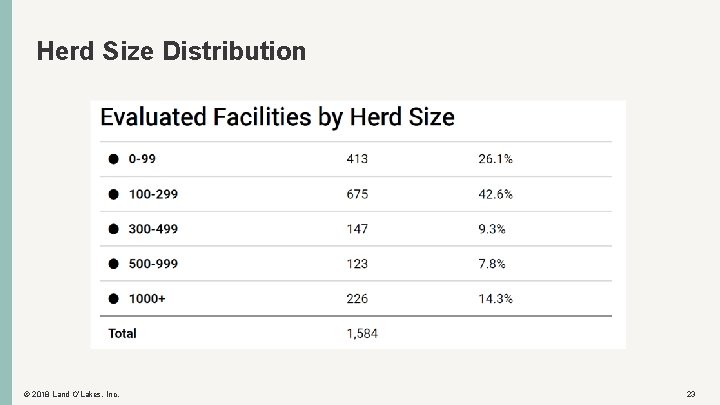720x405 pixels.
Task: Click the 147 count for 300-499
Action: point(357,229)
